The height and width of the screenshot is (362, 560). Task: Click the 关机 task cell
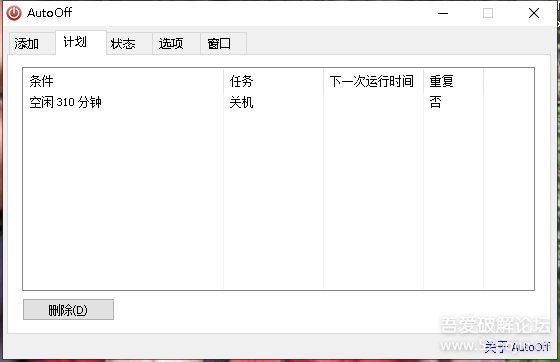(x=241, y=102)
